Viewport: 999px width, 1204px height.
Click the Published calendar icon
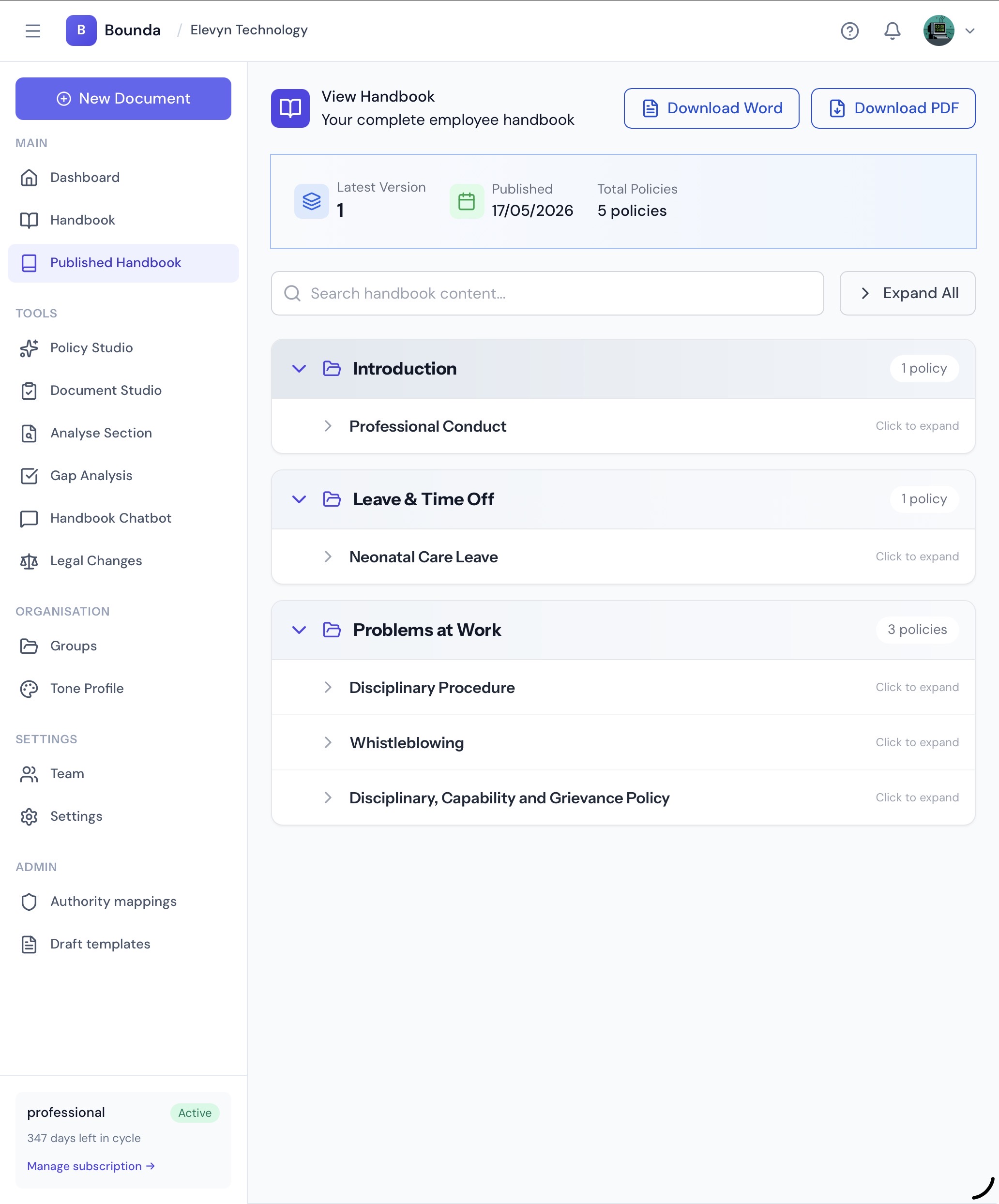pyautogui.click(x=466, y=201)
